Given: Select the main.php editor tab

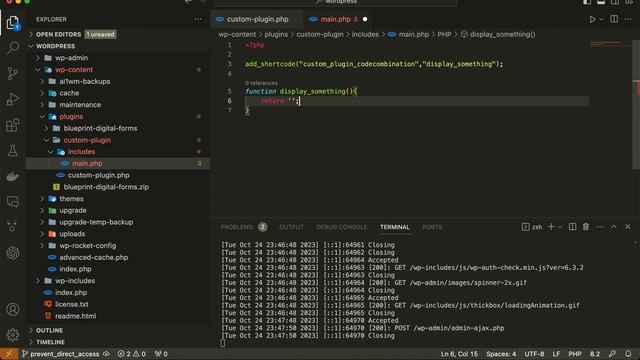Looking at the screenshot, I should click(x=338, y=19).
